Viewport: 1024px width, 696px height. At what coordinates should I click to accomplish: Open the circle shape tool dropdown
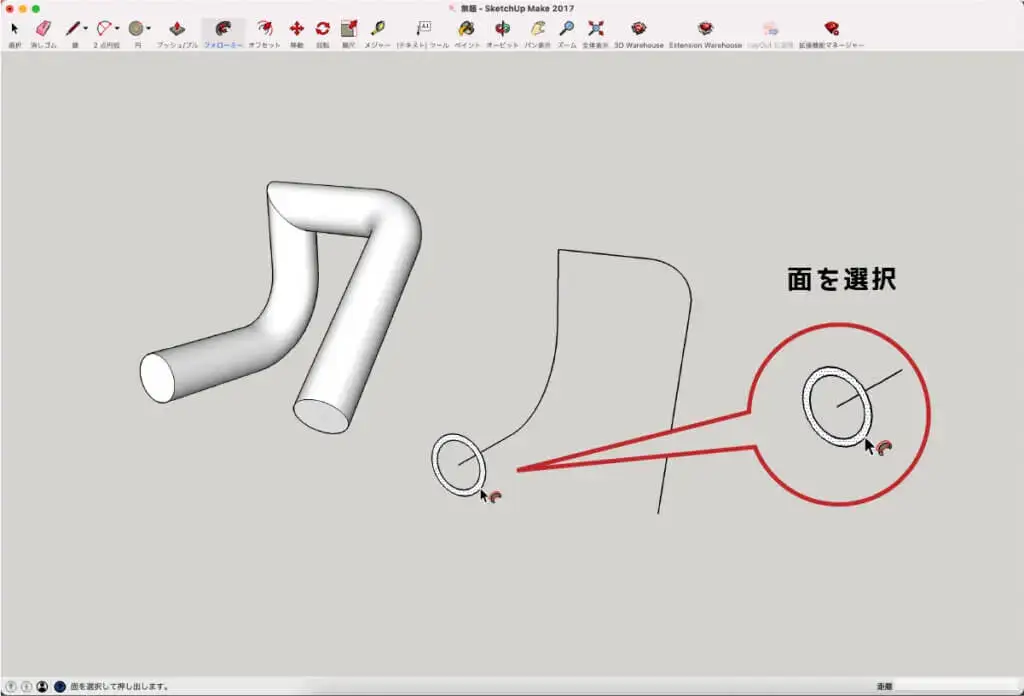point(149,29)
